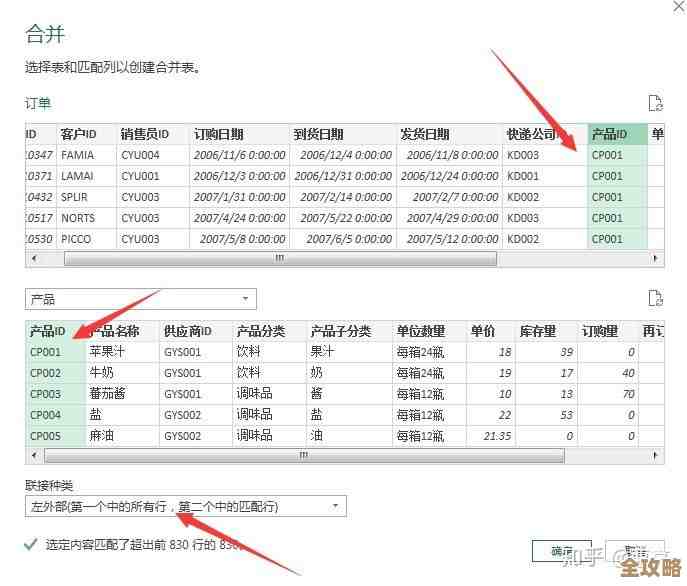
Task: Click the NORTS customer cell
Action: tap(87, 218)
